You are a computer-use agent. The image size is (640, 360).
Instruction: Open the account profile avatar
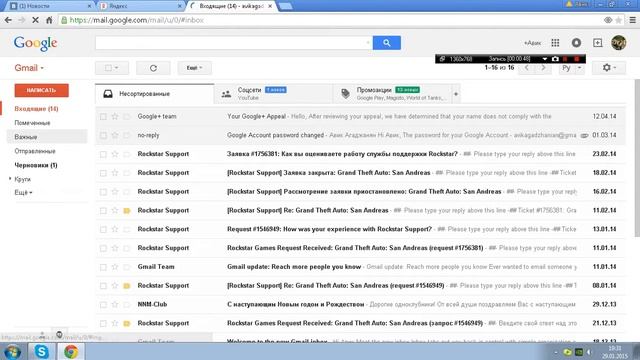point(618,42)
